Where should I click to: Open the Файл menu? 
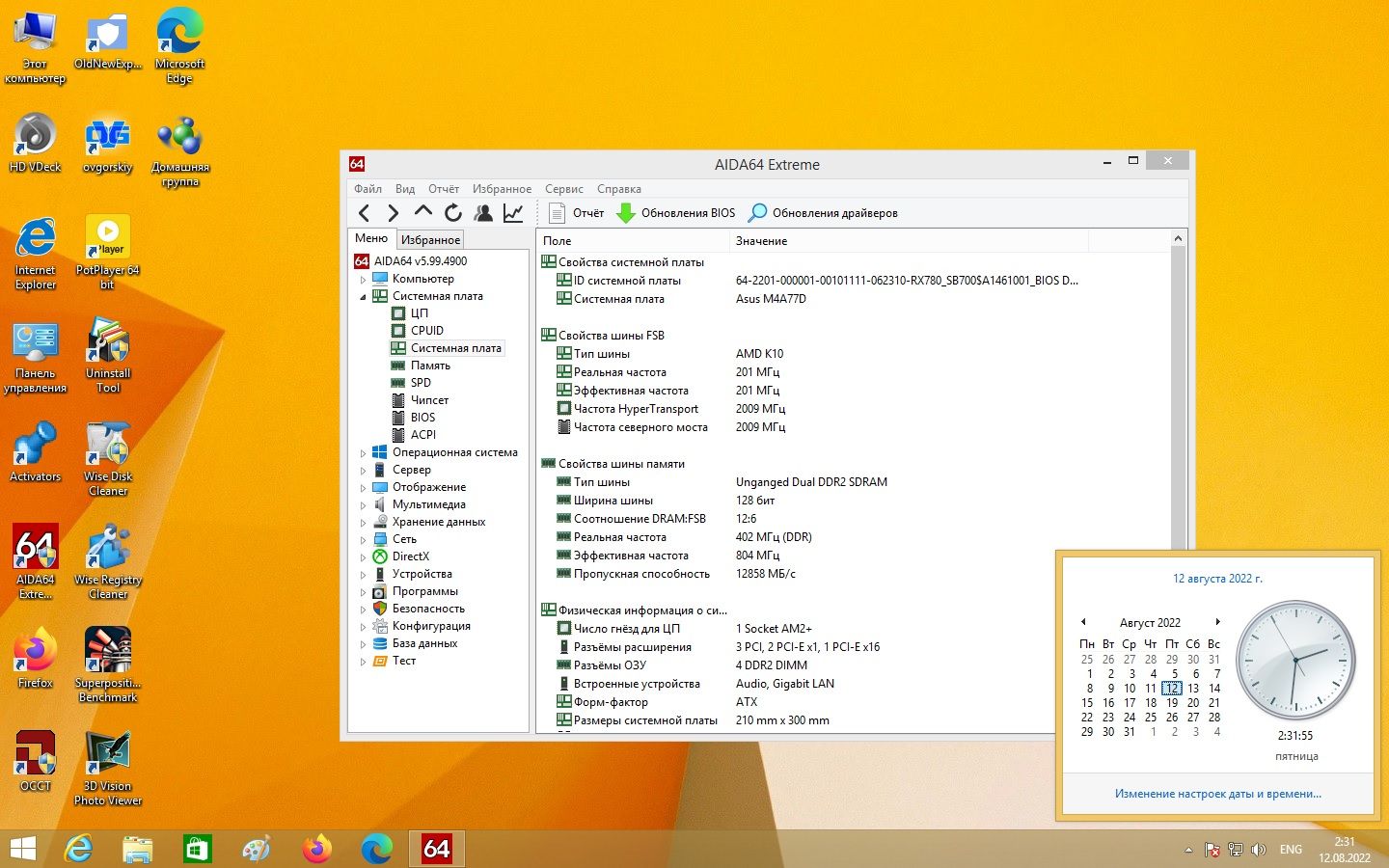coord(368,189)
